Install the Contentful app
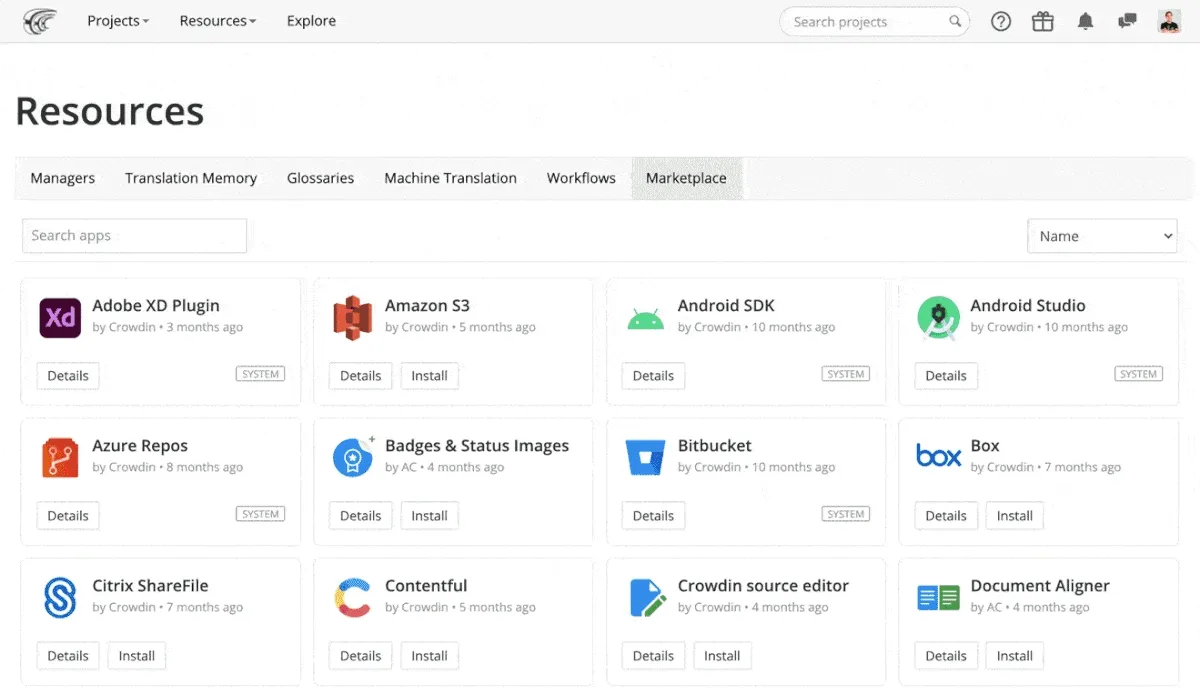 click(429, 656)
